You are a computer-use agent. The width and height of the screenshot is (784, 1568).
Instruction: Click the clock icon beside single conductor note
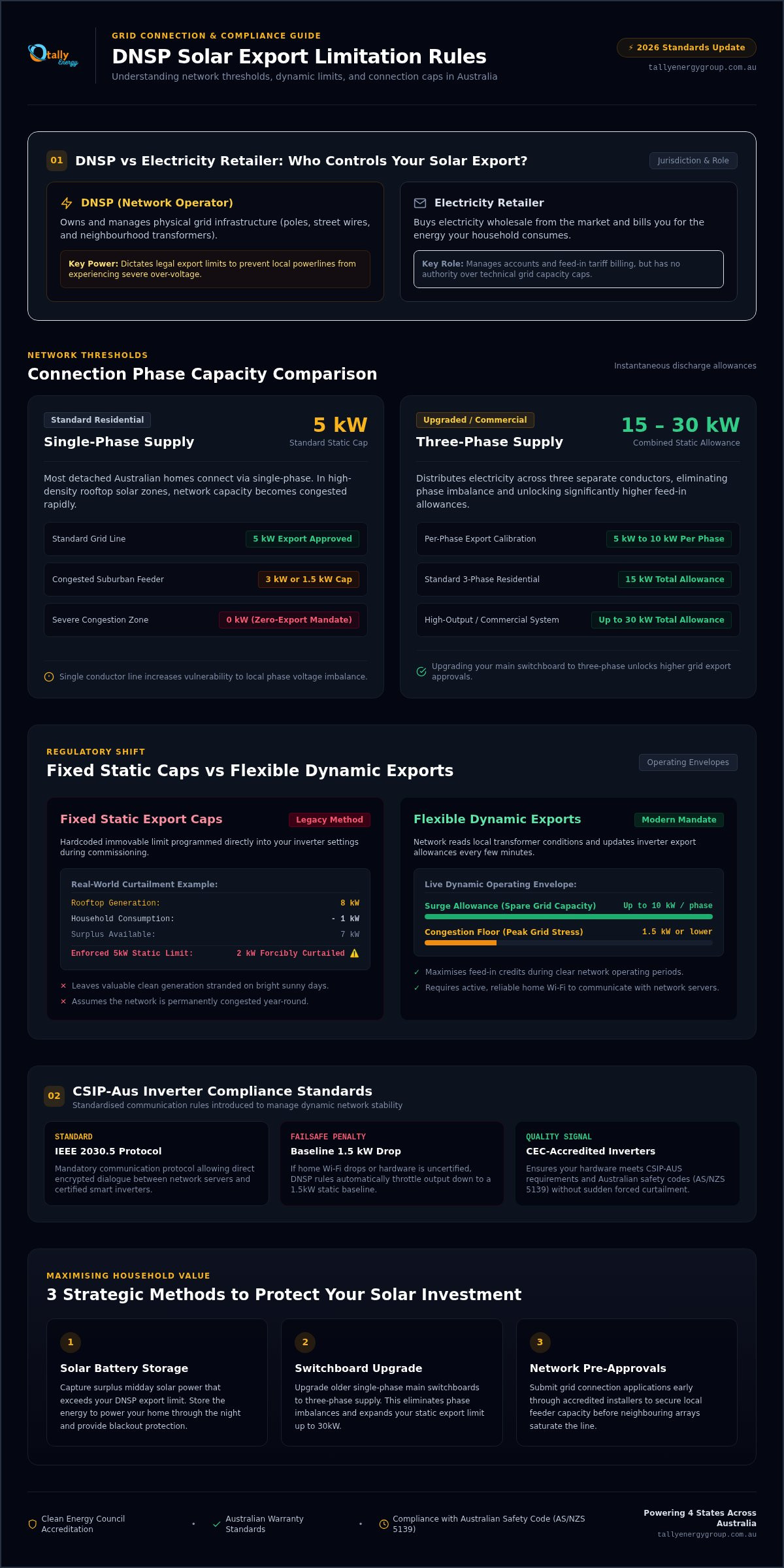click(49, 677)
